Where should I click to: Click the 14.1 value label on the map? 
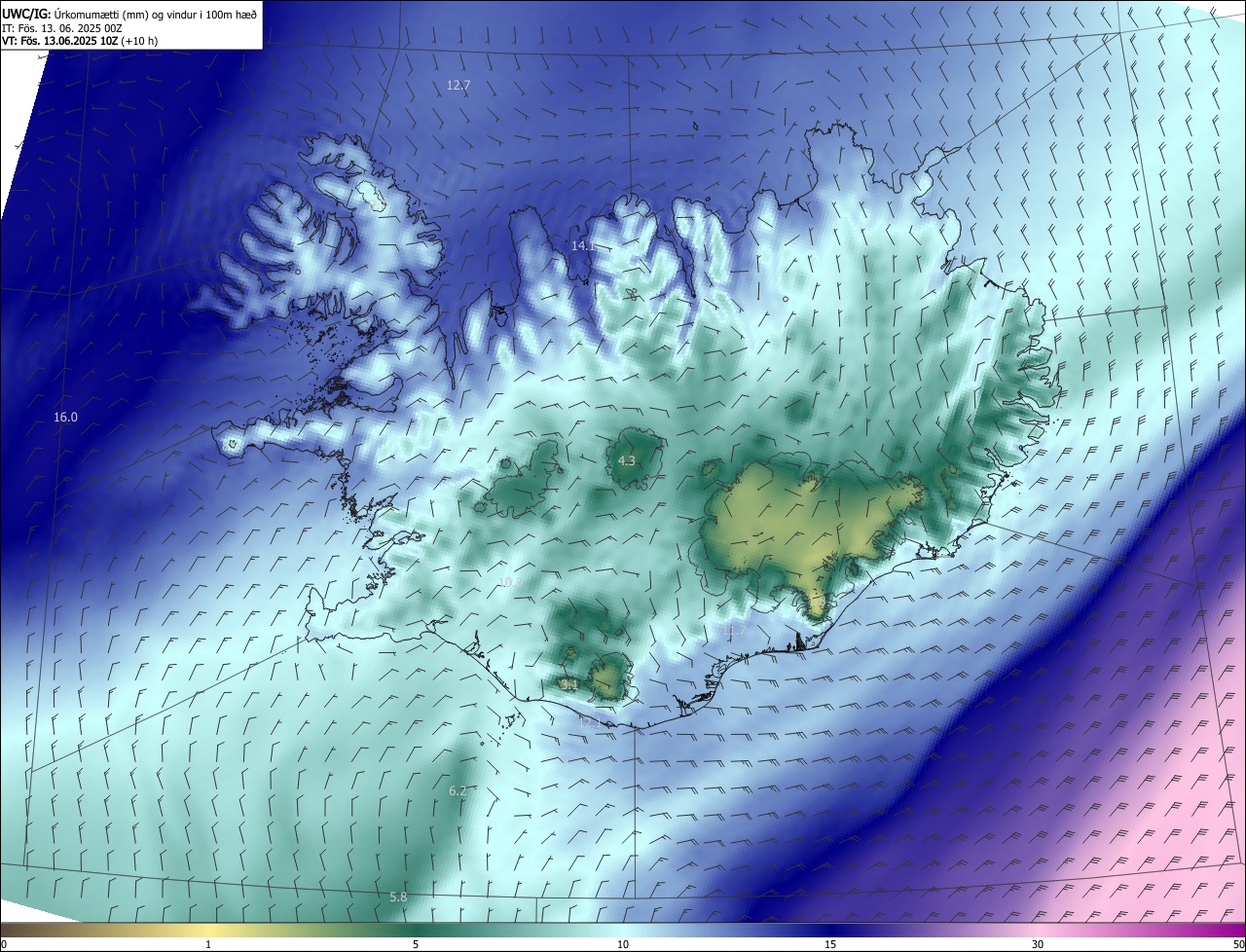tap(582, 246)
